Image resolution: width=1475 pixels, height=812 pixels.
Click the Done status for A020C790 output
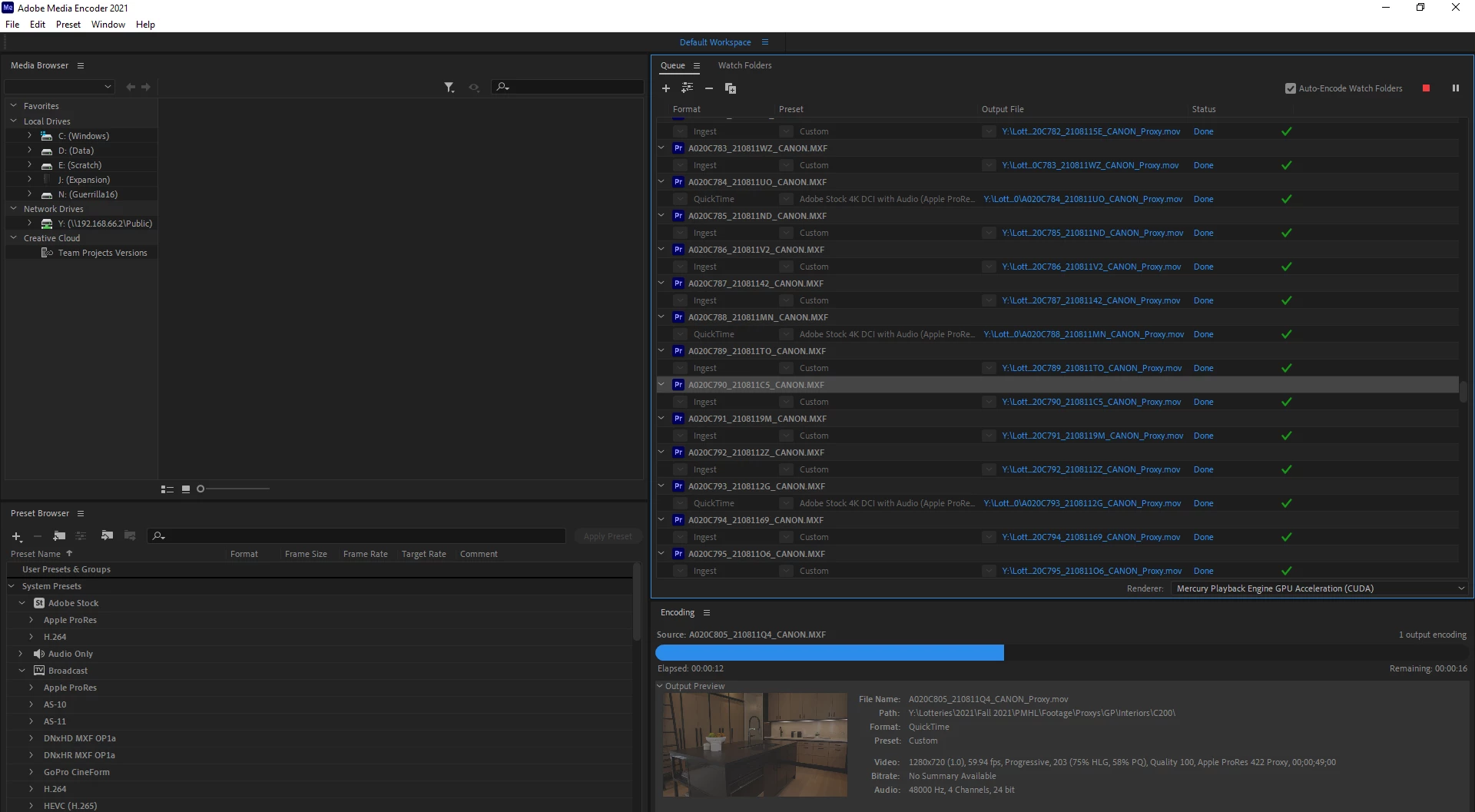1204,402
